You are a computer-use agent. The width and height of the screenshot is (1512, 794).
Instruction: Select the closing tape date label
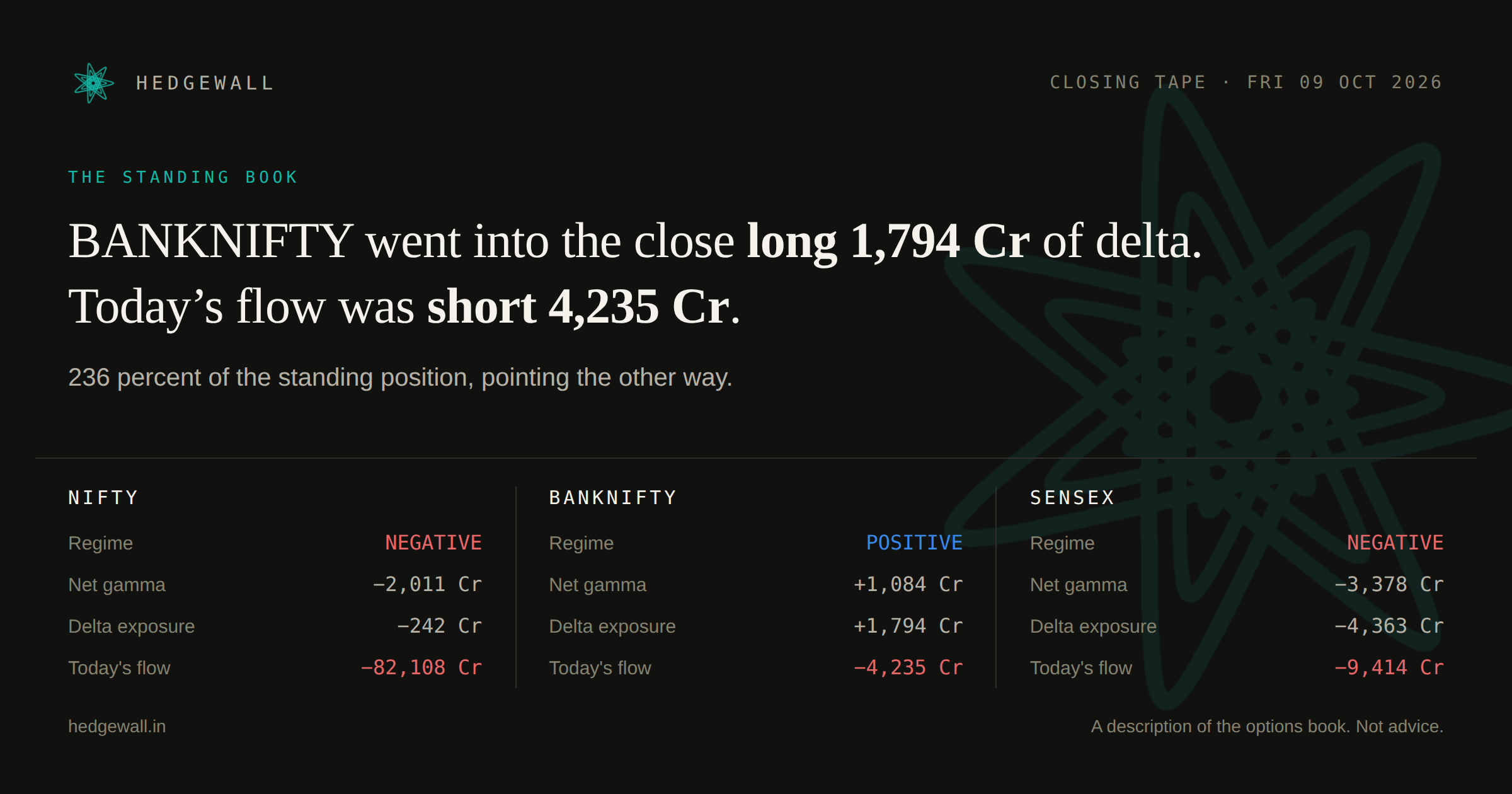[1246, 83]
